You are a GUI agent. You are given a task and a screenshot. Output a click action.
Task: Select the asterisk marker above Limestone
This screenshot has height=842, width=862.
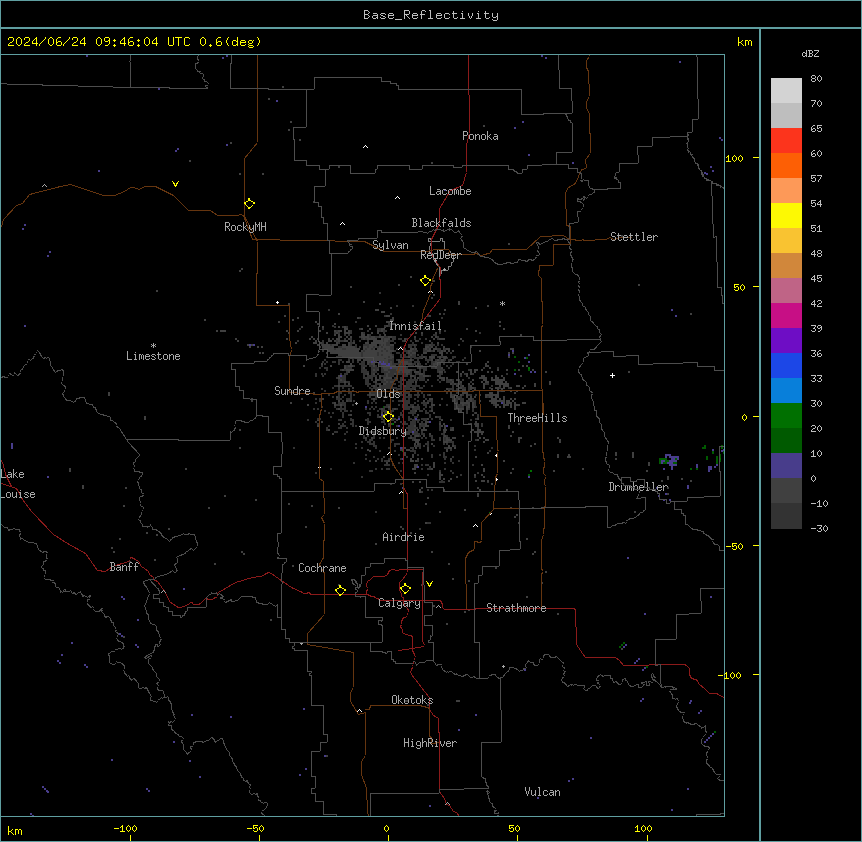[x=153, y=346]
